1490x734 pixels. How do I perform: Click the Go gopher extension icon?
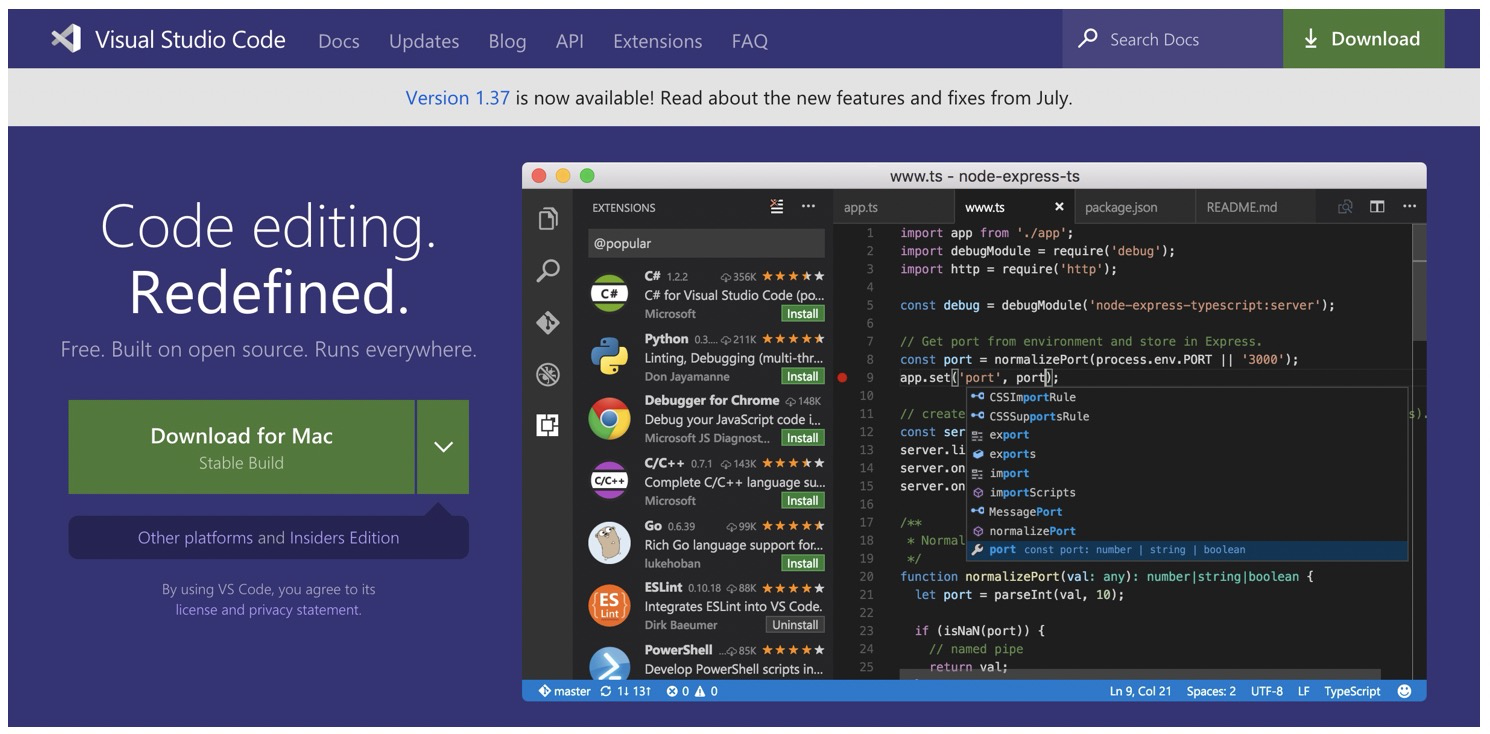[609, 543]
